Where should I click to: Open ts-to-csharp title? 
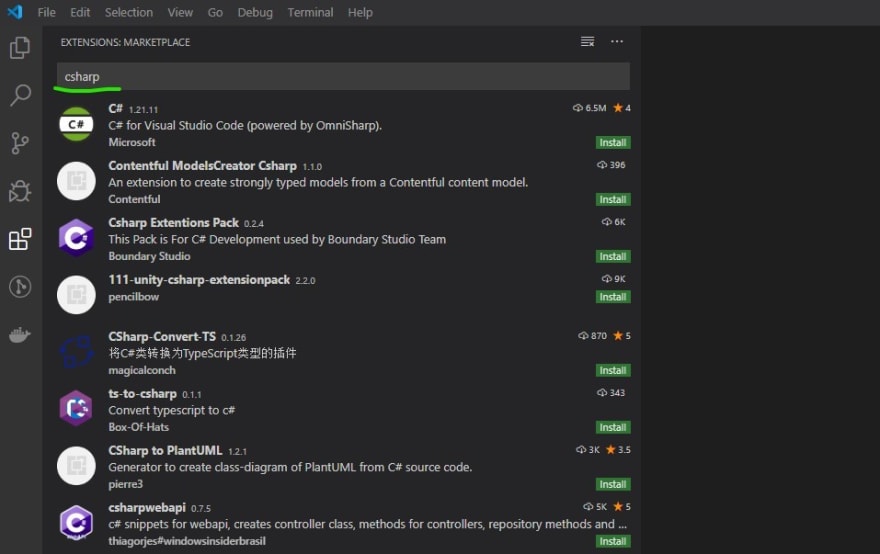pos(143,393)
